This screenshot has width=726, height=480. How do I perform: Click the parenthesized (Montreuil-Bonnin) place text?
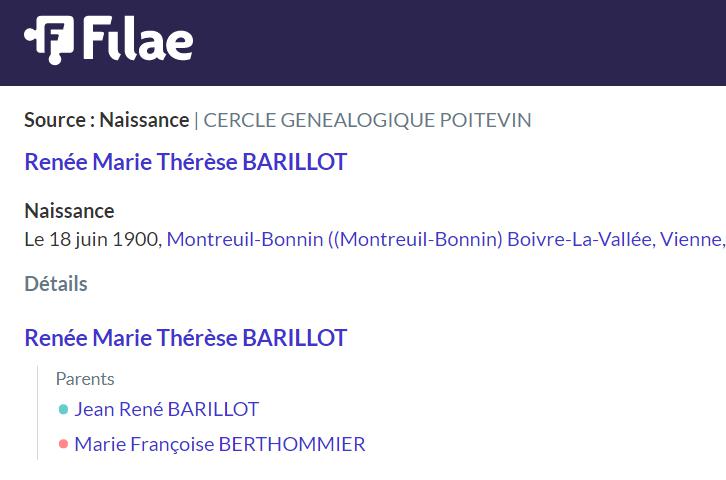(419, 239)
